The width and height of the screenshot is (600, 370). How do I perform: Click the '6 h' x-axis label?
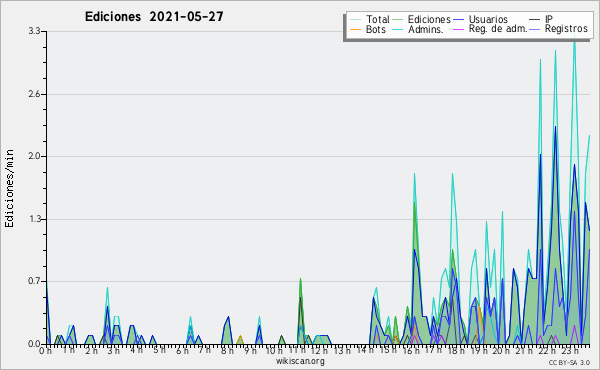point(183,351)
